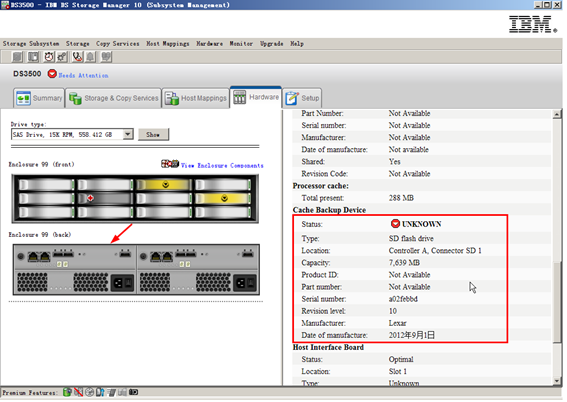Click the 'Yes' shared value
Viewport: 567px width, 402px height.
[395, 162]
